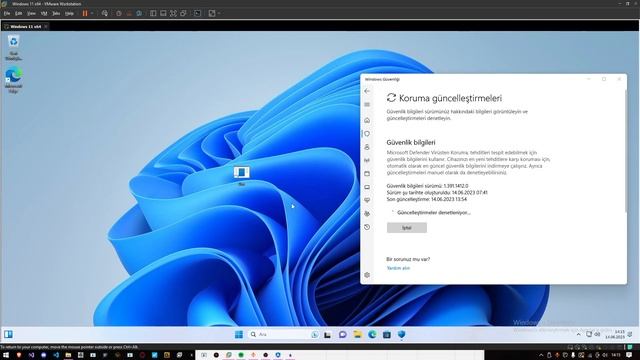Send Ctrl+Alt+Del to the virtual machine
This screenshot has width=640, height=360.
coord(105,13)
